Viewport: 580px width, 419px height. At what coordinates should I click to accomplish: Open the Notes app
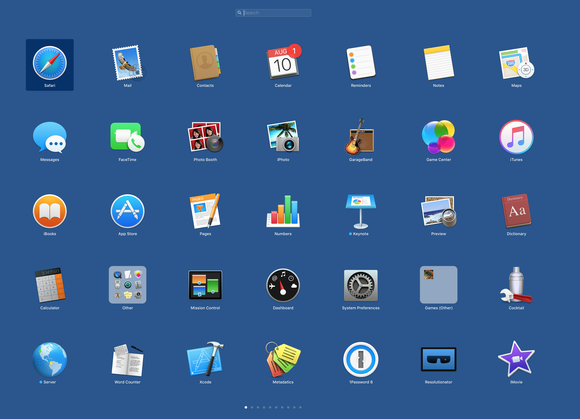point(439,62)
